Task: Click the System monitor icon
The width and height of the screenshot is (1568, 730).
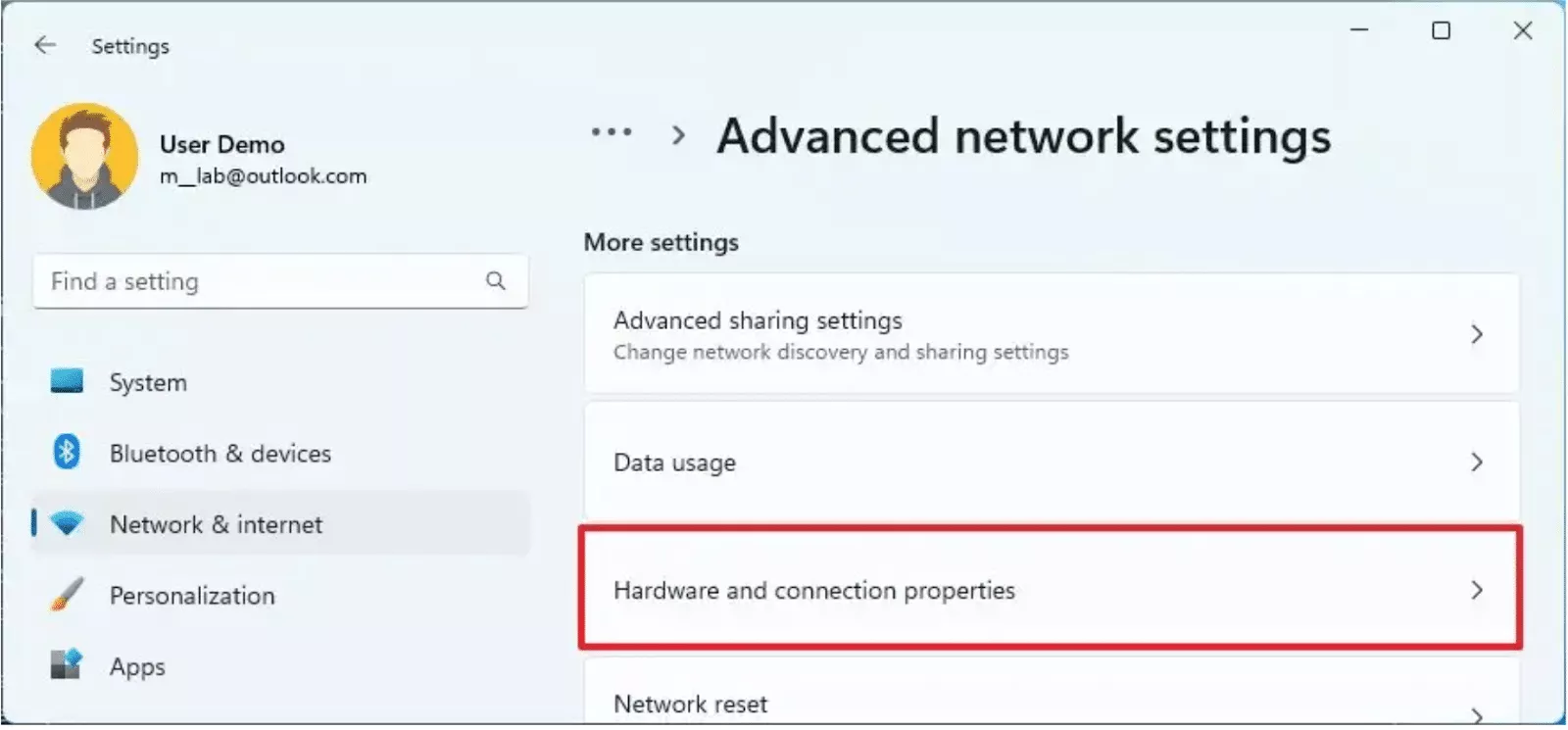Action: point(67,381)
